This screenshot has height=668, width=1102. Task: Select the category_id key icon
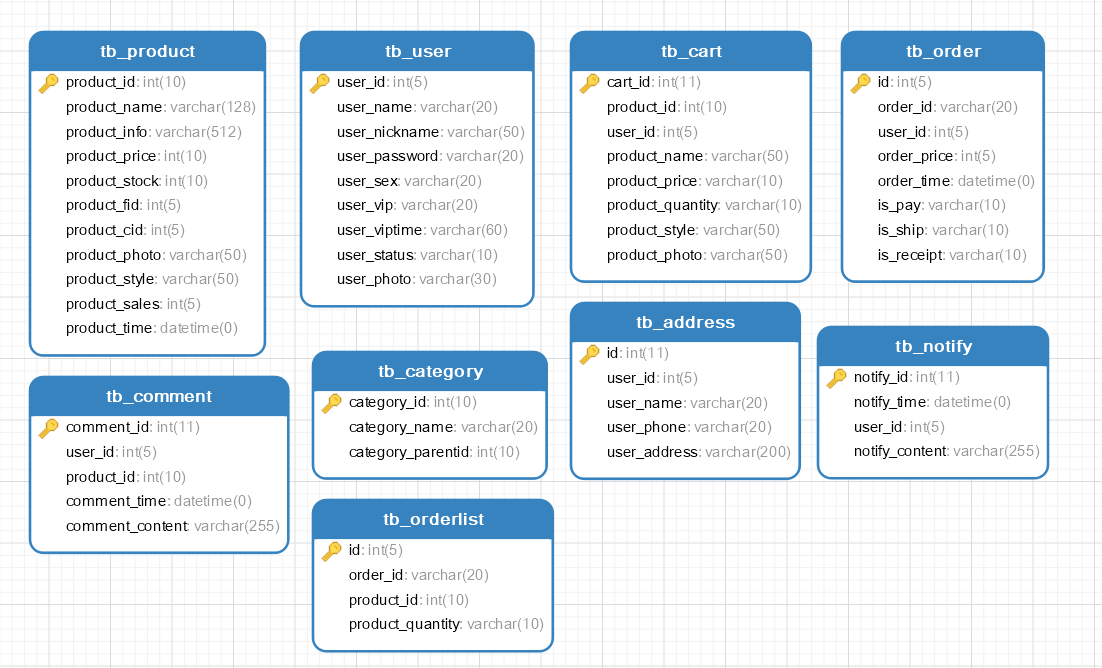click(x=331, y=403)
